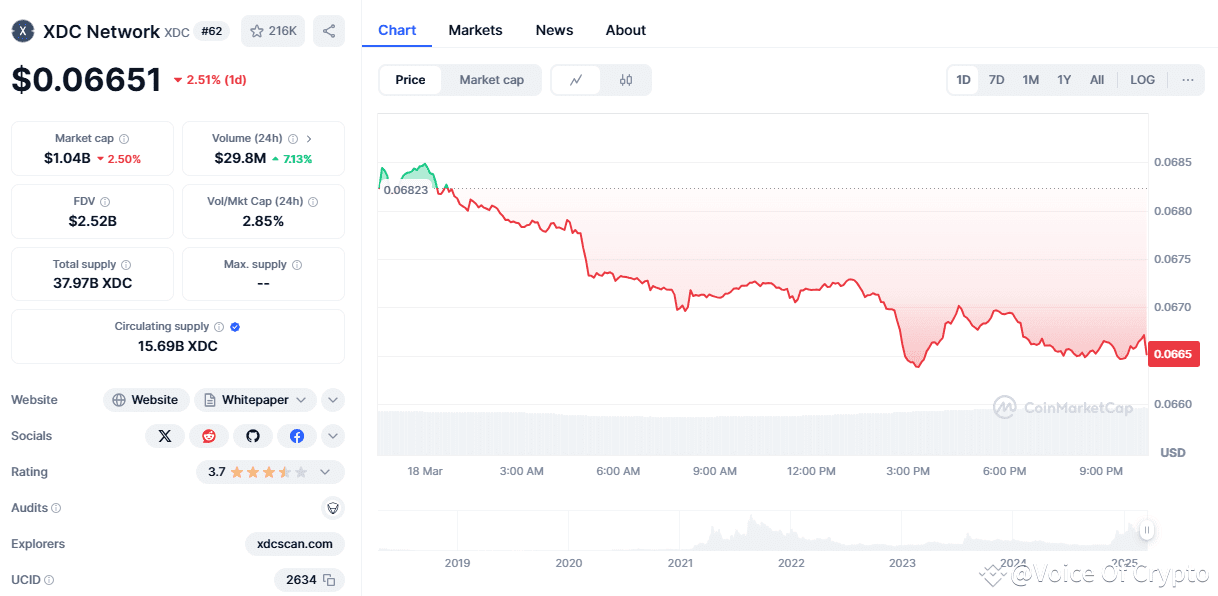Click the 2.51% (1d) change indicator
This screenshot has height=596, width=1218.
[210, 80]
